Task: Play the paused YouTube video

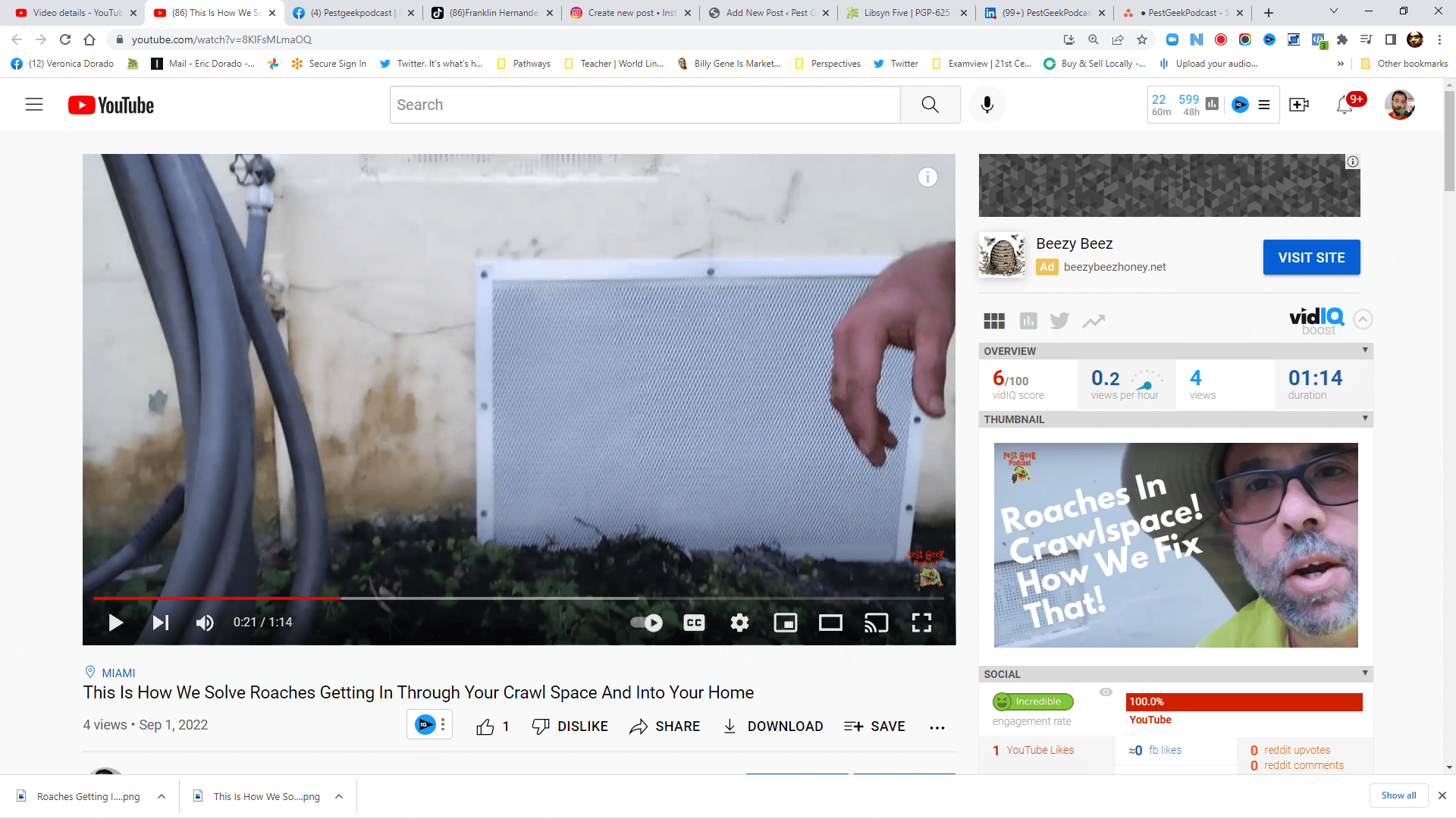Action: click(116, 623)
